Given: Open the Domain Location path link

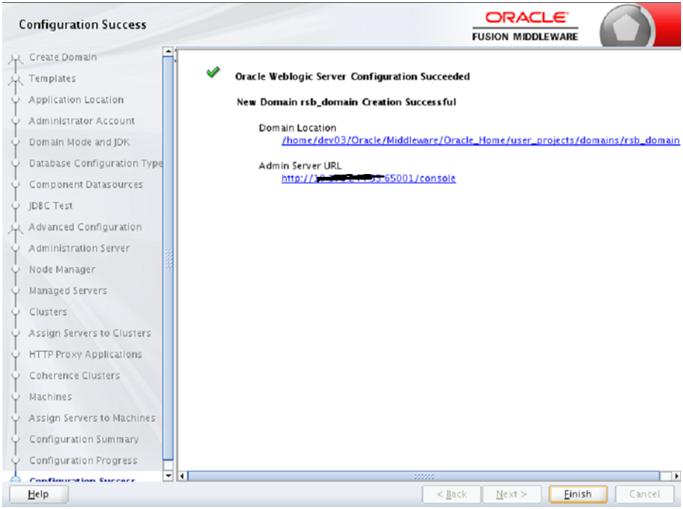Looking at the screenshot, I should pos(480,140).
